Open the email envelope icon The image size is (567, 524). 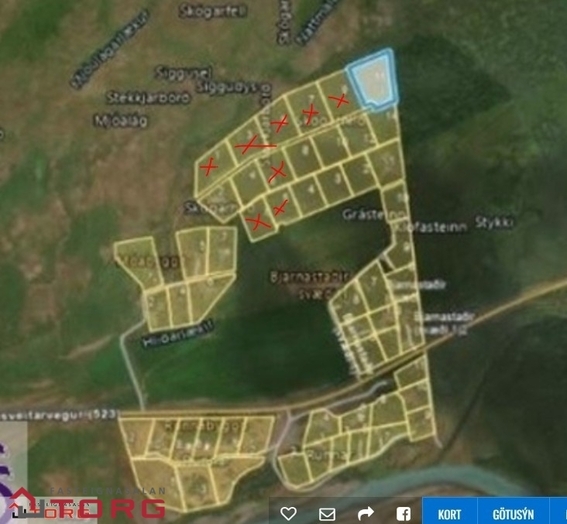coord(327,514)
